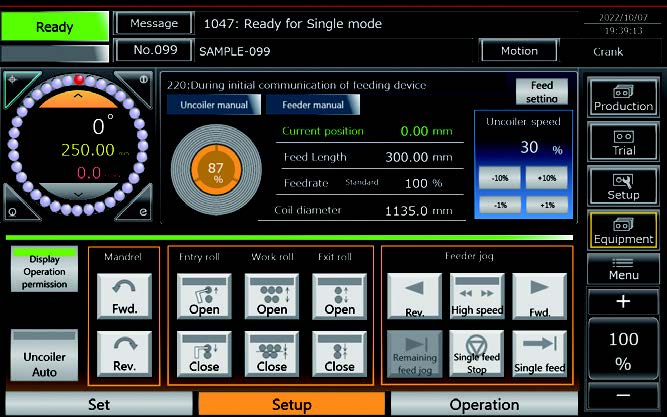667x417 pixels.
Task: Rotate Mandrel in reverse with Rev. button
Action: tap(124, 354)
